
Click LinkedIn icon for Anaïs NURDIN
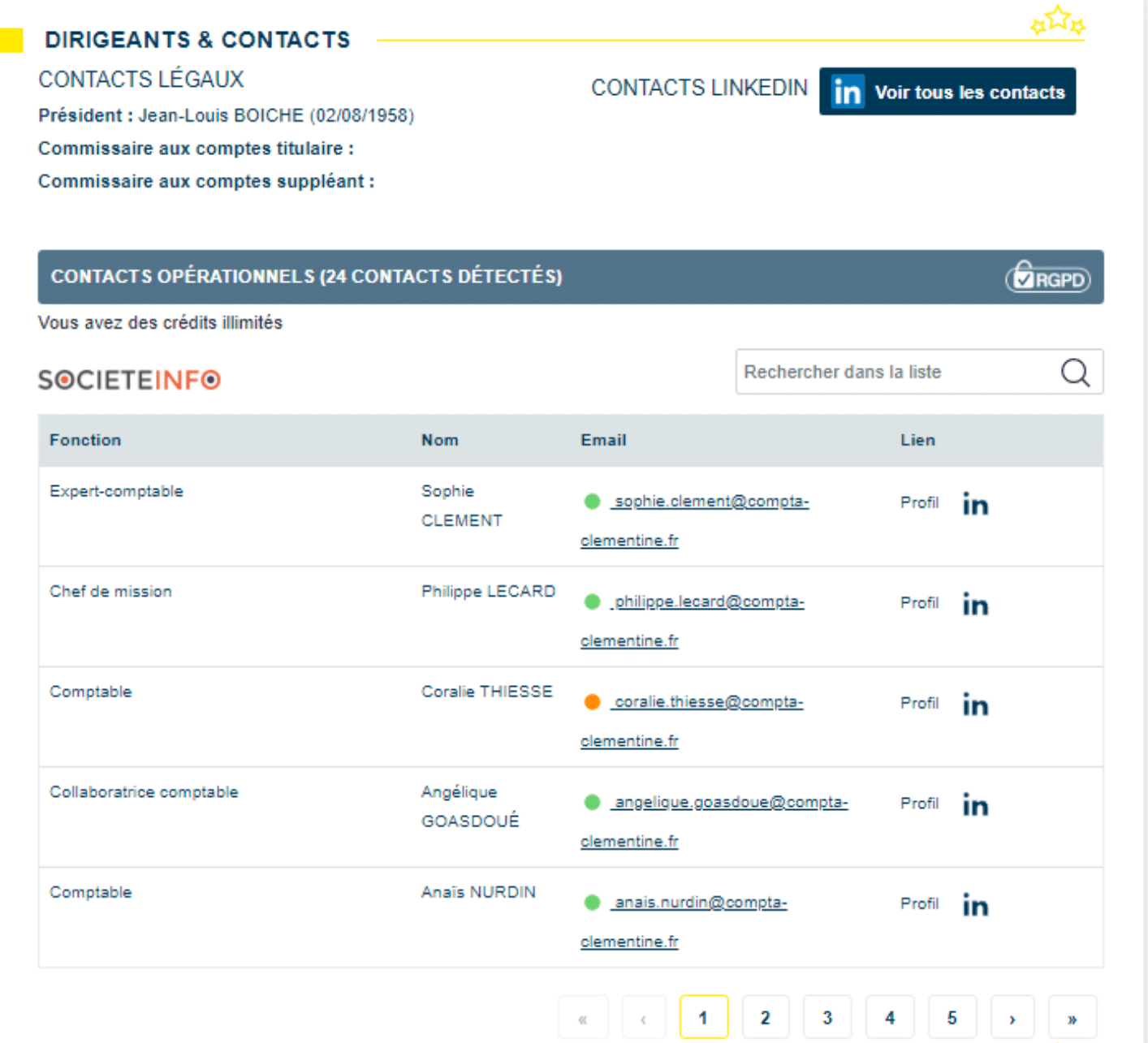point(974,905)
